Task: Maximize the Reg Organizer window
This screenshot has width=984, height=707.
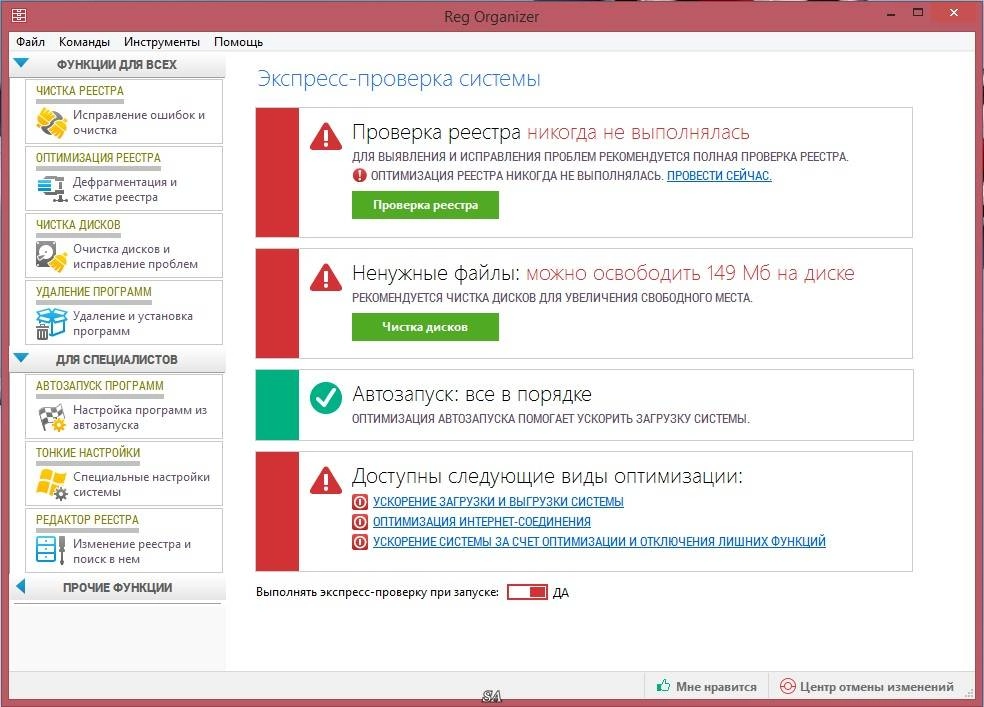Action: [x=917, y=13]
